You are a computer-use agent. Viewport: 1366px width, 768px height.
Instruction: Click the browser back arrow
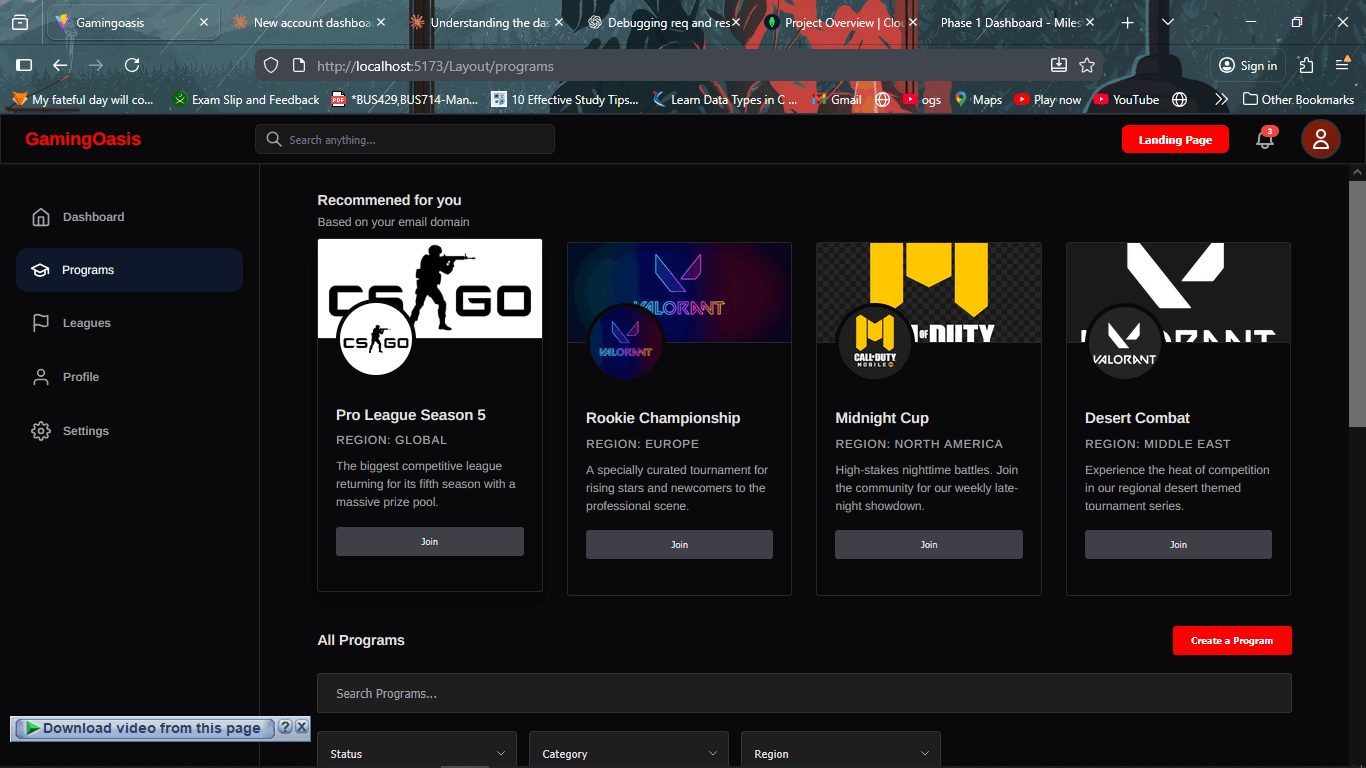[x=60, y=65]
